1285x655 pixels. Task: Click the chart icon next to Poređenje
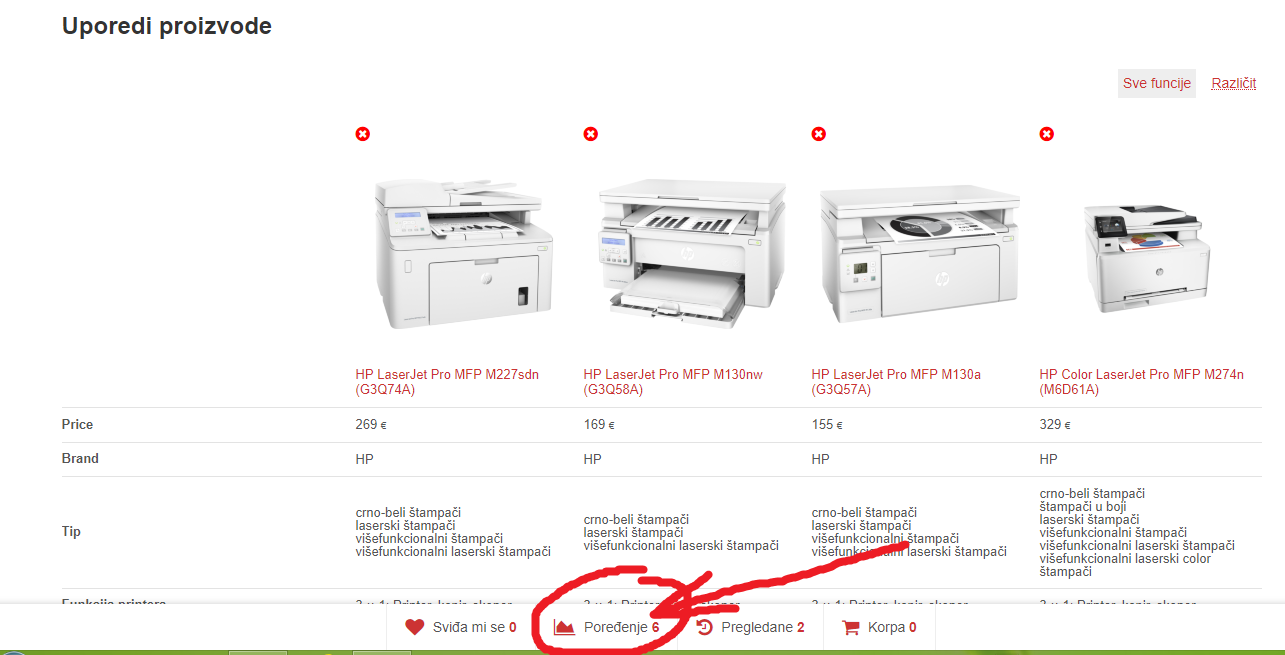click(565, 628)
